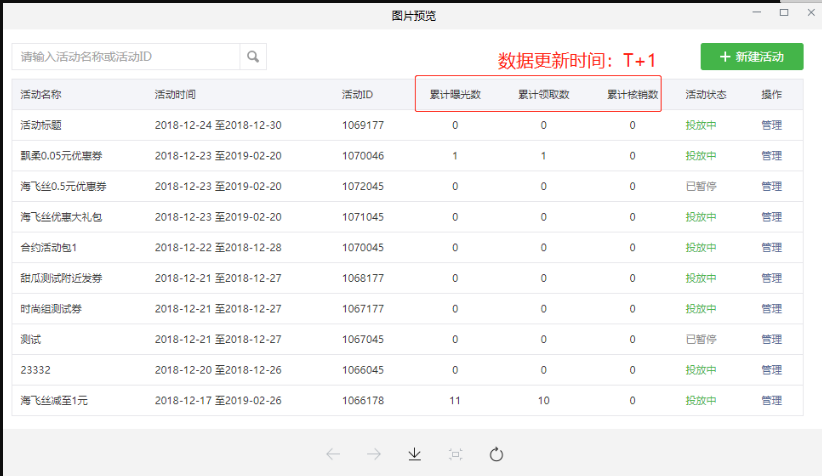Screen dimensions: 822x476
Task: Click activity ID 1070046
Action: coord(363,156)
